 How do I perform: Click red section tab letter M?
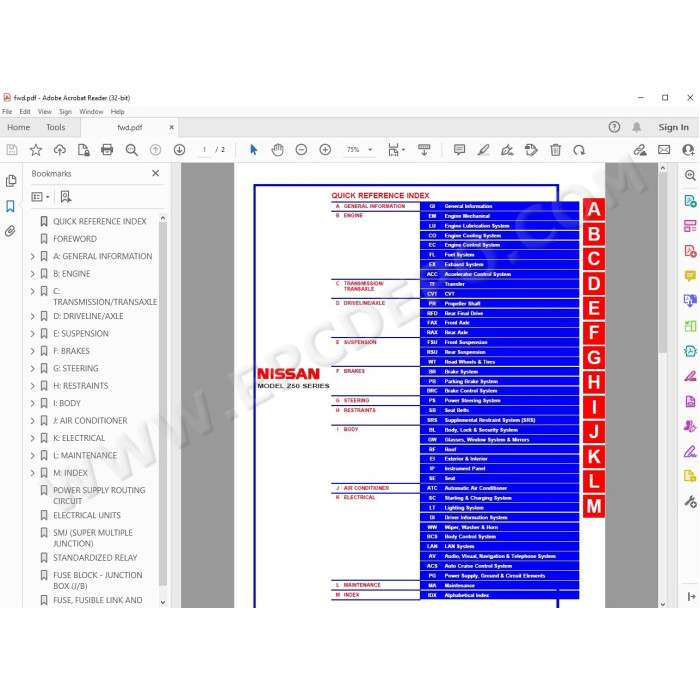(594, 506)
